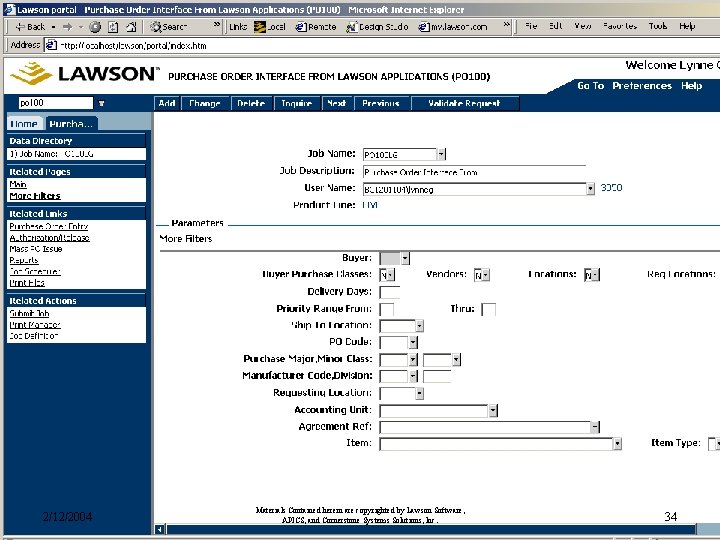Click the Next toolbar button
720x540 pixels.
click(337, 103)
